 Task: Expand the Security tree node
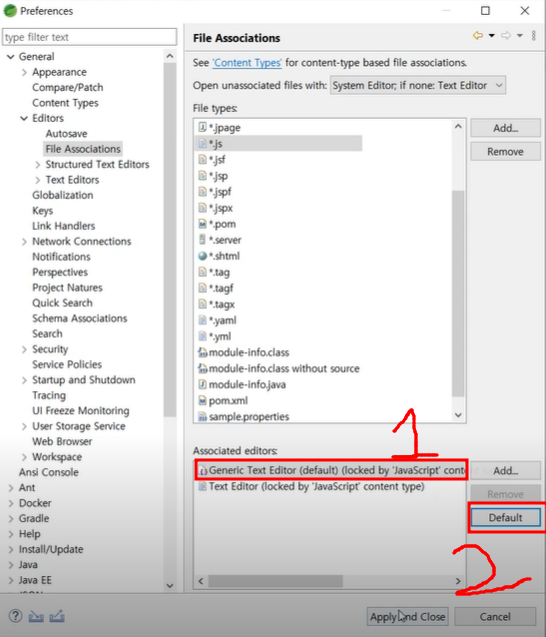point(24,349)
